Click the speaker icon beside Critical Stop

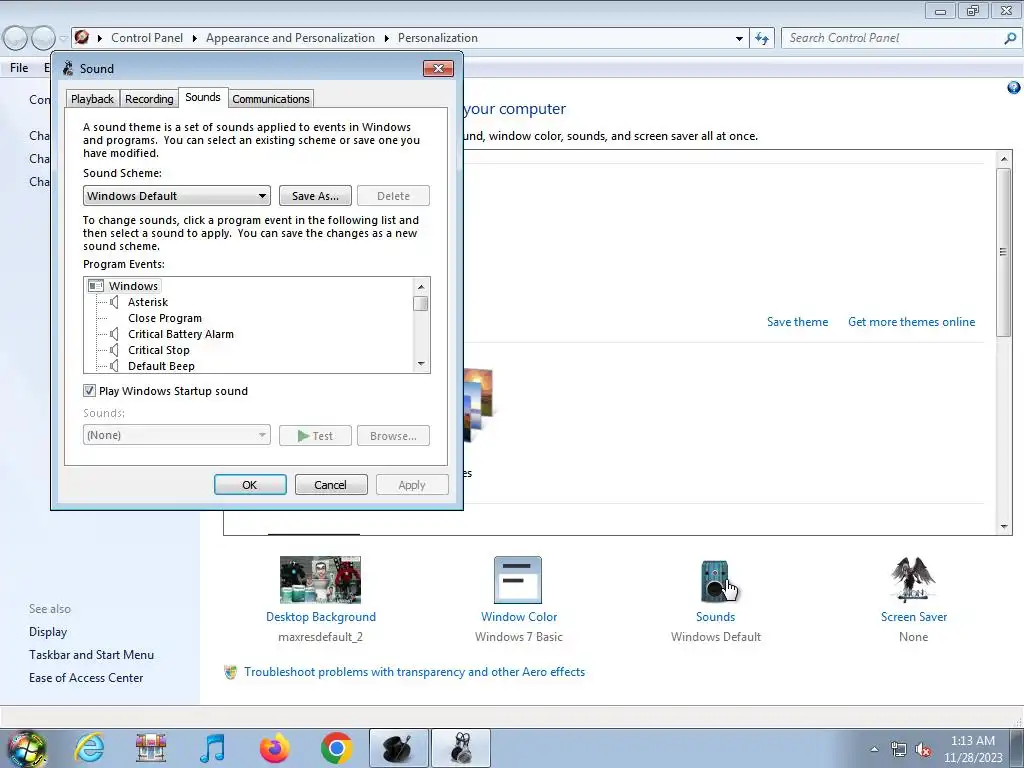(114, 350)
